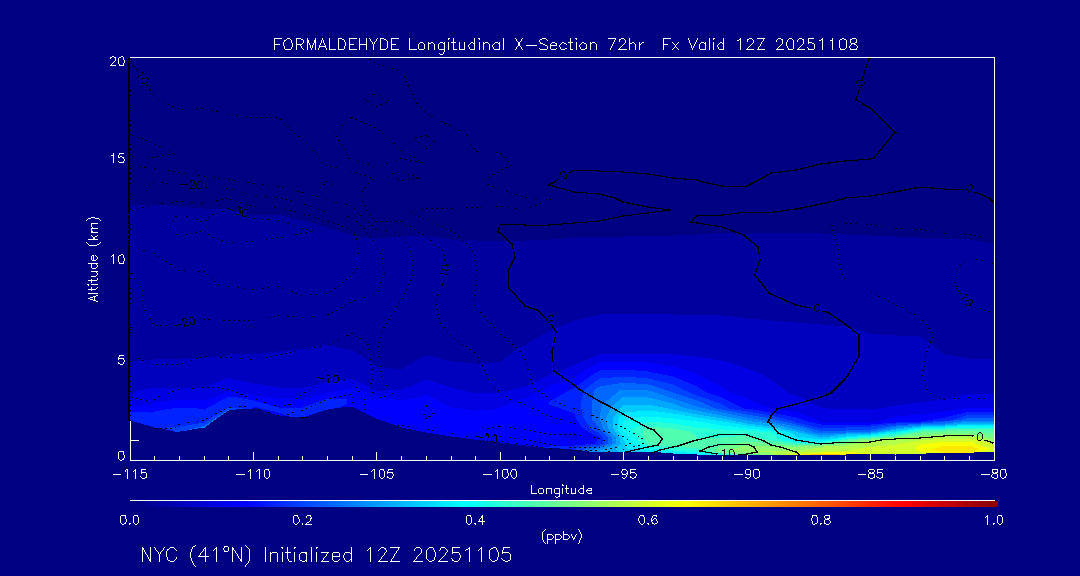This screenshot has width=1080, height=576.
Task: Click the 15 altitude tick label
Action: (117, 158)
